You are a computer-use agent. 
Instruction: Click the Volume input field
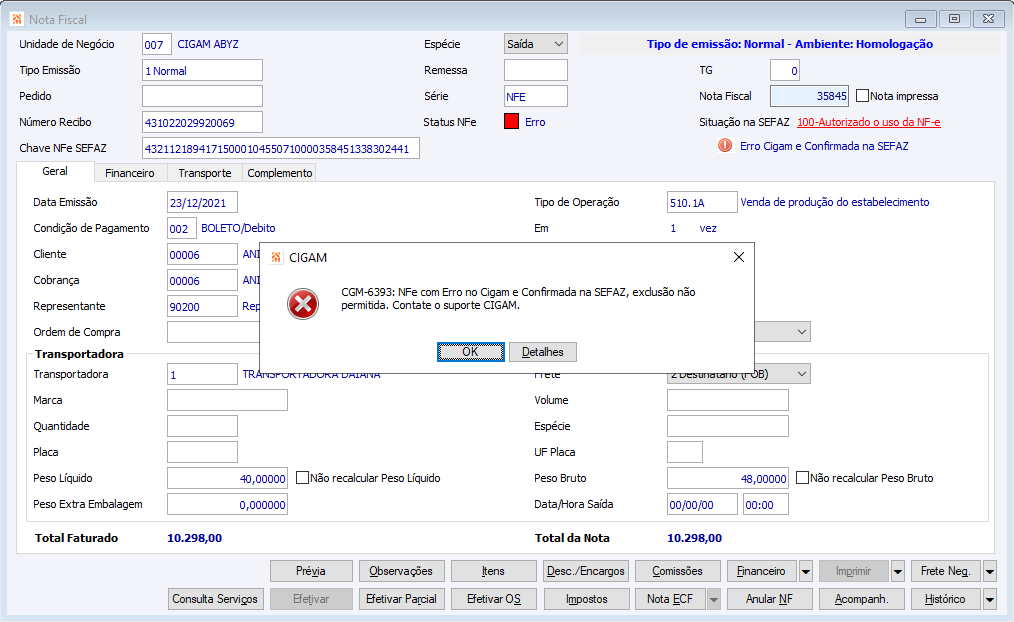[x=728, y=400]
